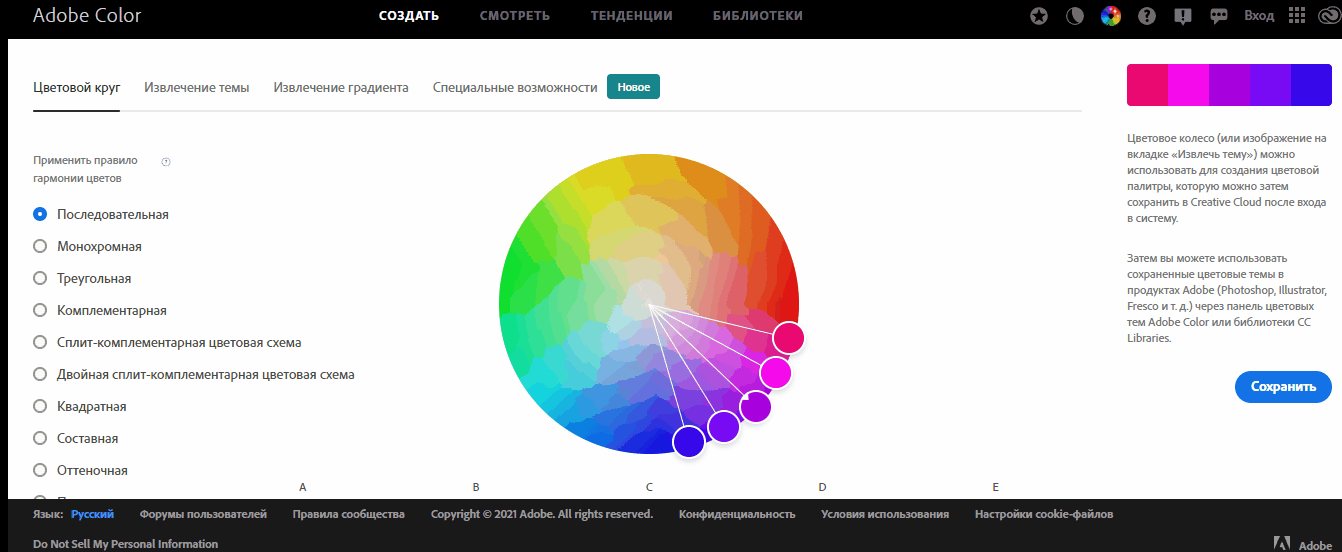Viewport: 1342px width, 552px height.
Task: Open the apps grid icon
Action: click(x=1297, y=16)
